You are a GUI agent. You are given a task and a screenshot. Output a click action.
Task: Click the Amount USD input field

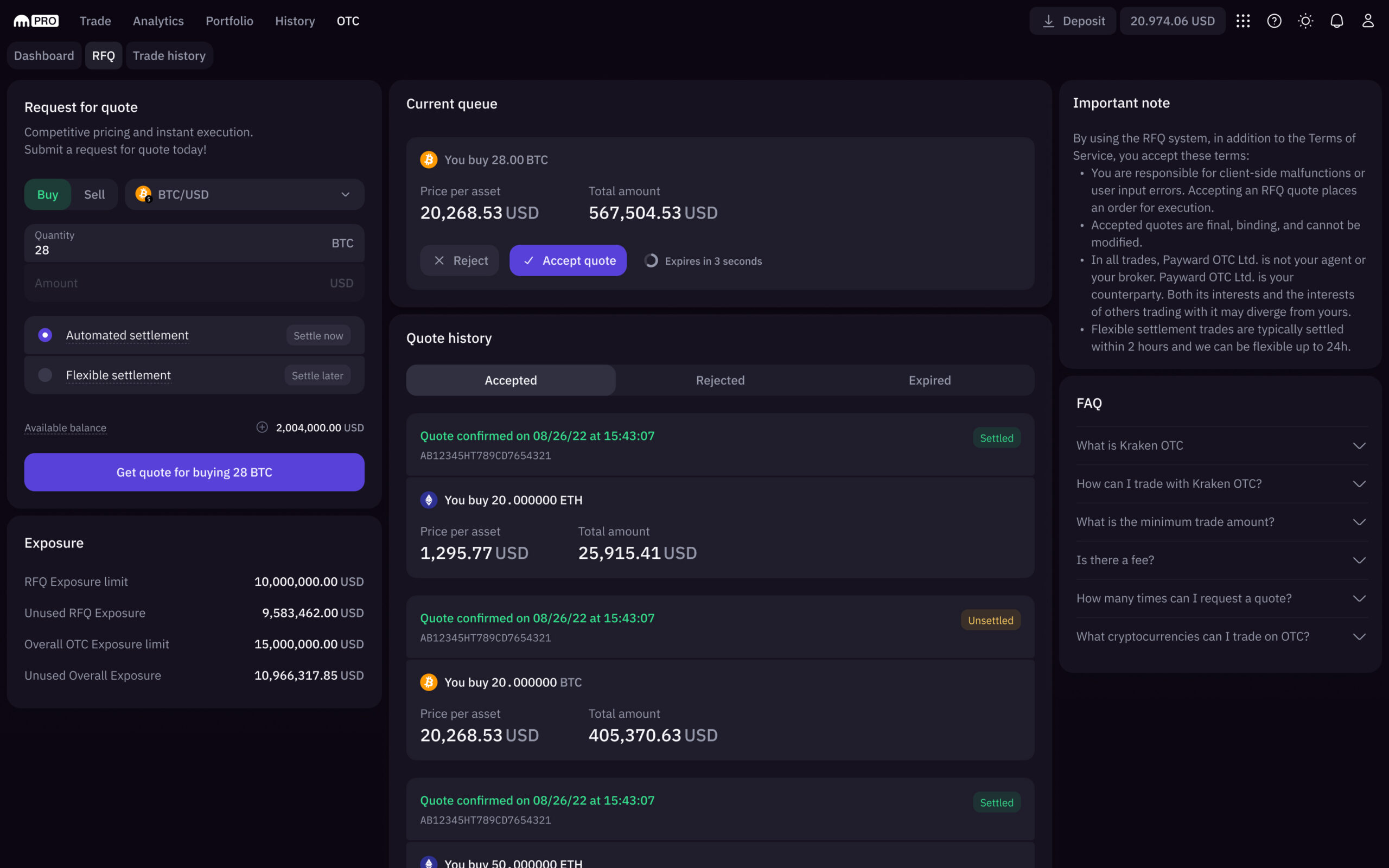[195, 283]
